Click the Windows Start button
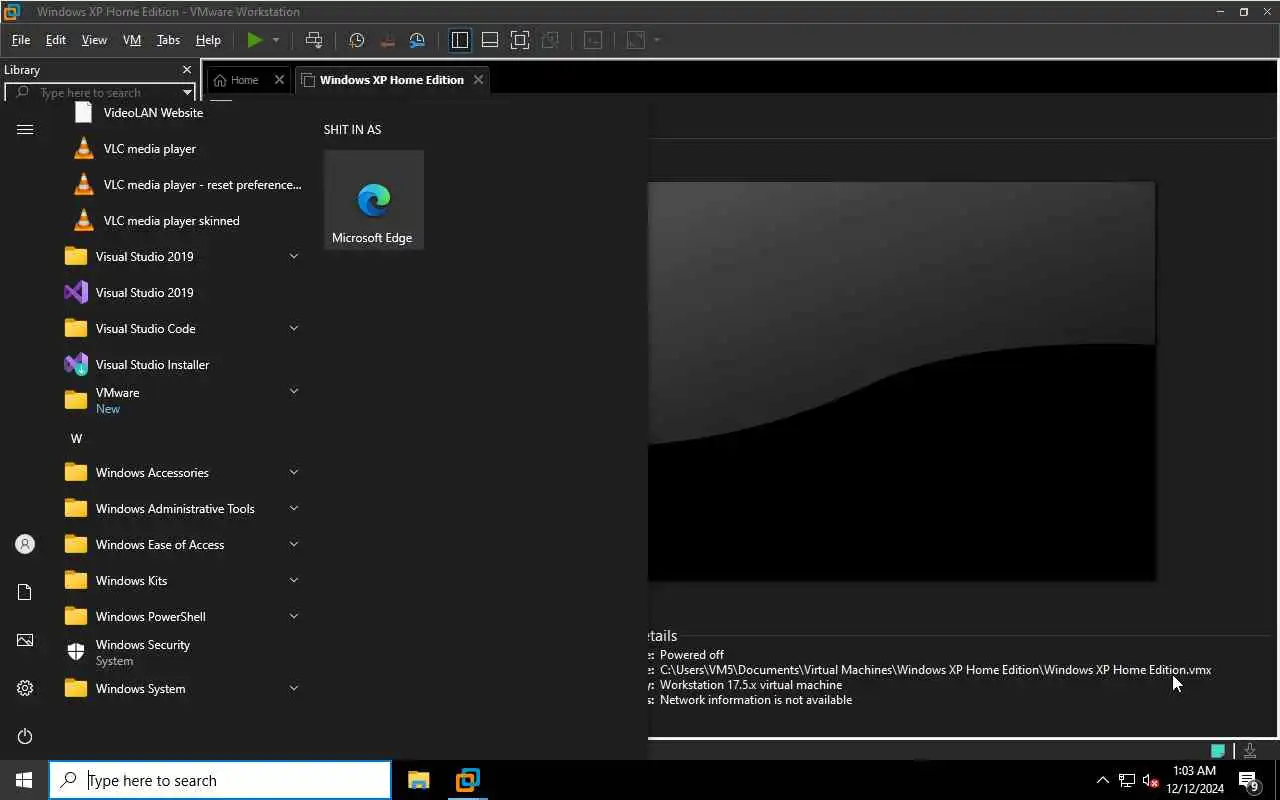Viewport: 1280px width, 800px height. (x=24, y=780)
